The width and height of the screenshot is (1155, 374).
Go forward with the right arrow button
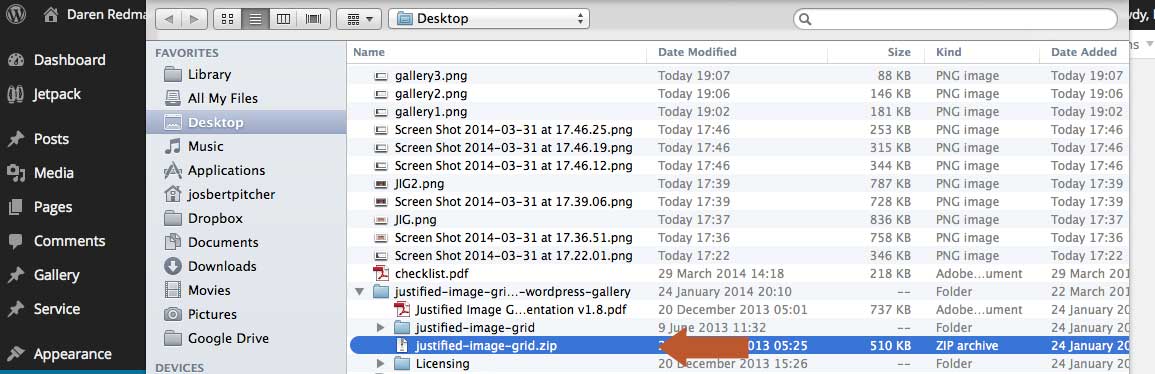(x=194, y=19)
